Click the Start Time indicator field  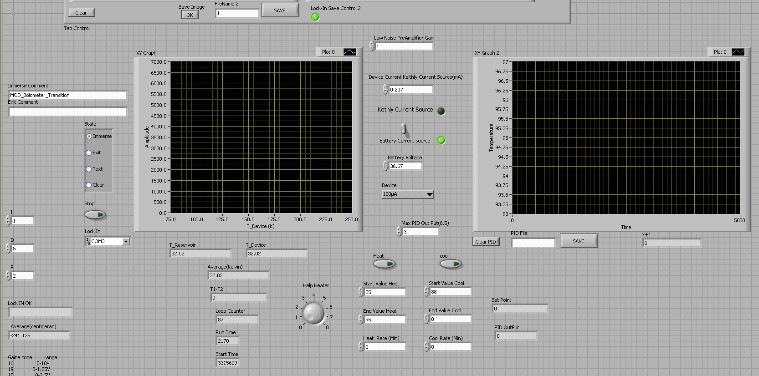[227, 362]
